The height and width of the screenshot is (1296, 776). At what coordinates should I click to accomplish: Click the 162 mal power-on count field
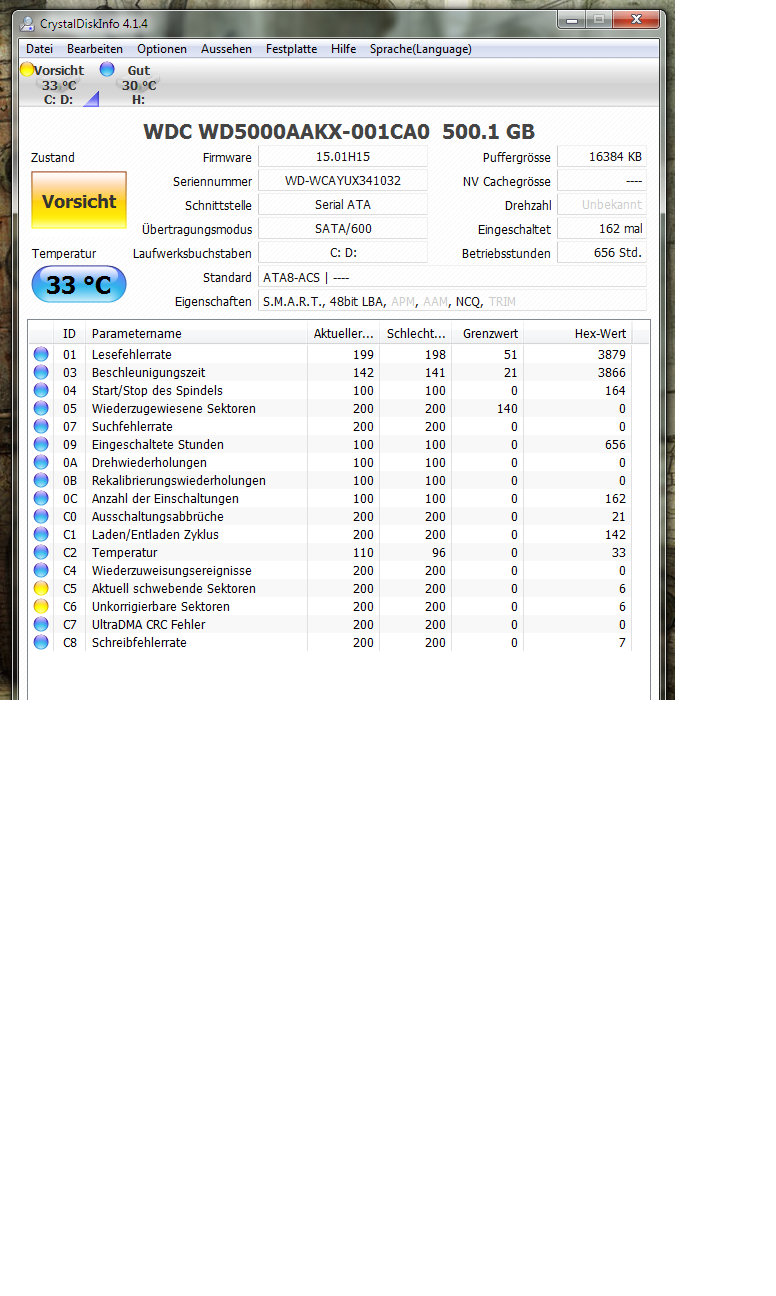(602, 229)
